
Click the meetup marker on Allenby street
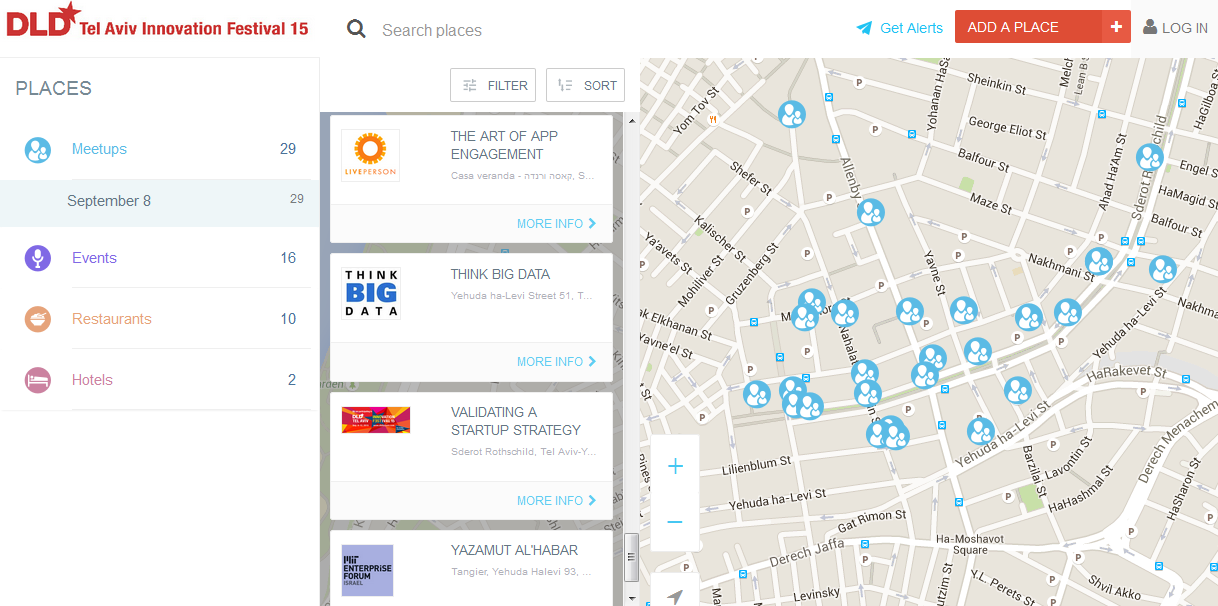pos(871,212)
